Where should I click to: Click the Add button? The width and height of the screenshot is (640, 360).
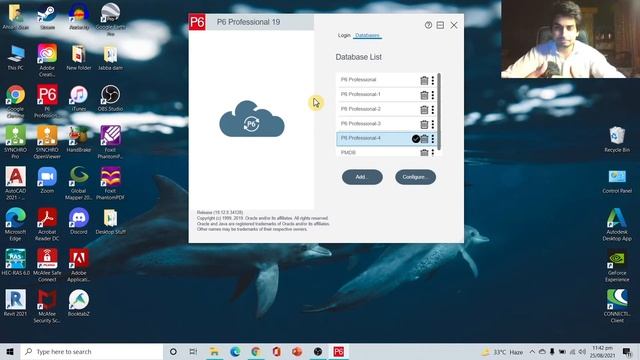pyautogui.click(x=362, y=177)
